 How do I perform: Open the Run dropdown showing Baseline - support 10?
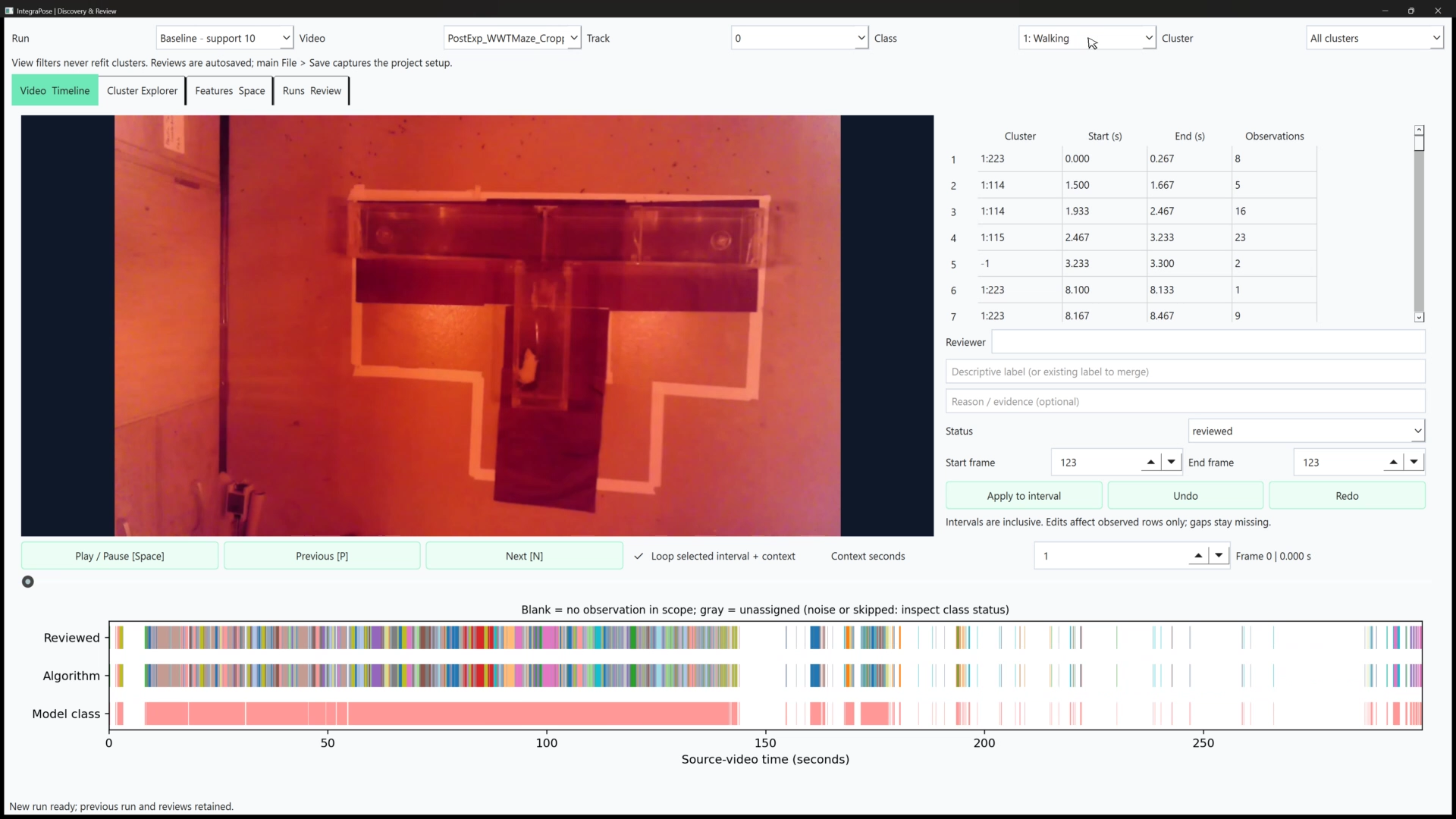pos(224,38)
